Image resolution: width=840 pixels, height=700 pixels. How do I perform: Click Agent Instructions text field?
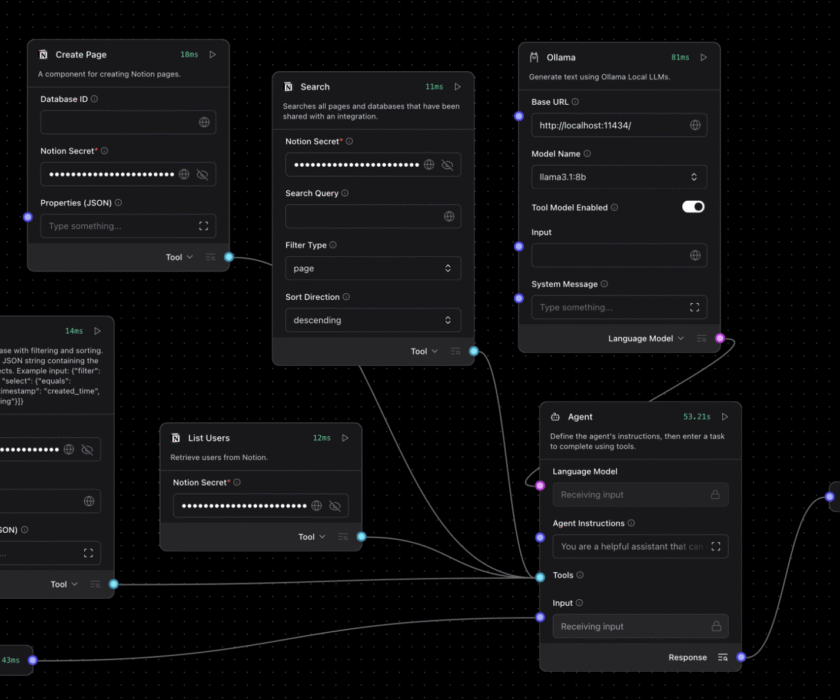click(640, 546)
